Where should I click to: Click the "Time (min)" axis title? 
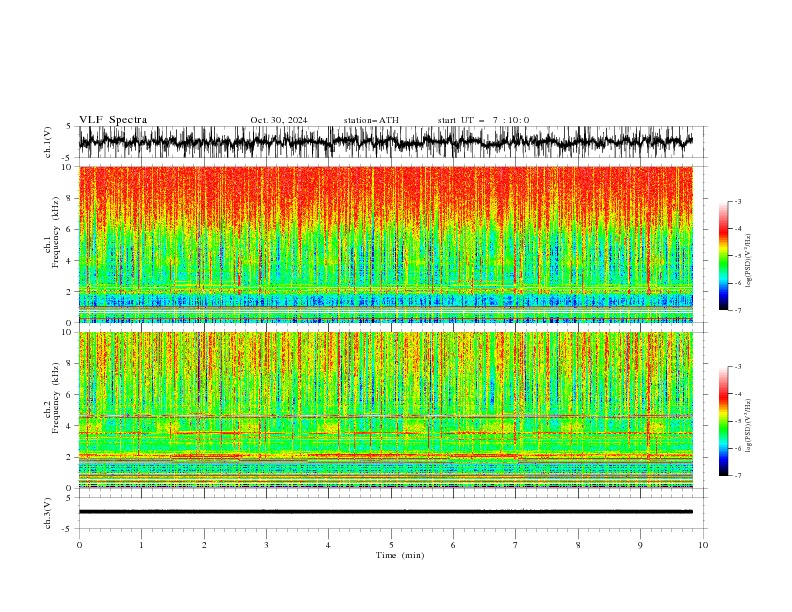400,555
